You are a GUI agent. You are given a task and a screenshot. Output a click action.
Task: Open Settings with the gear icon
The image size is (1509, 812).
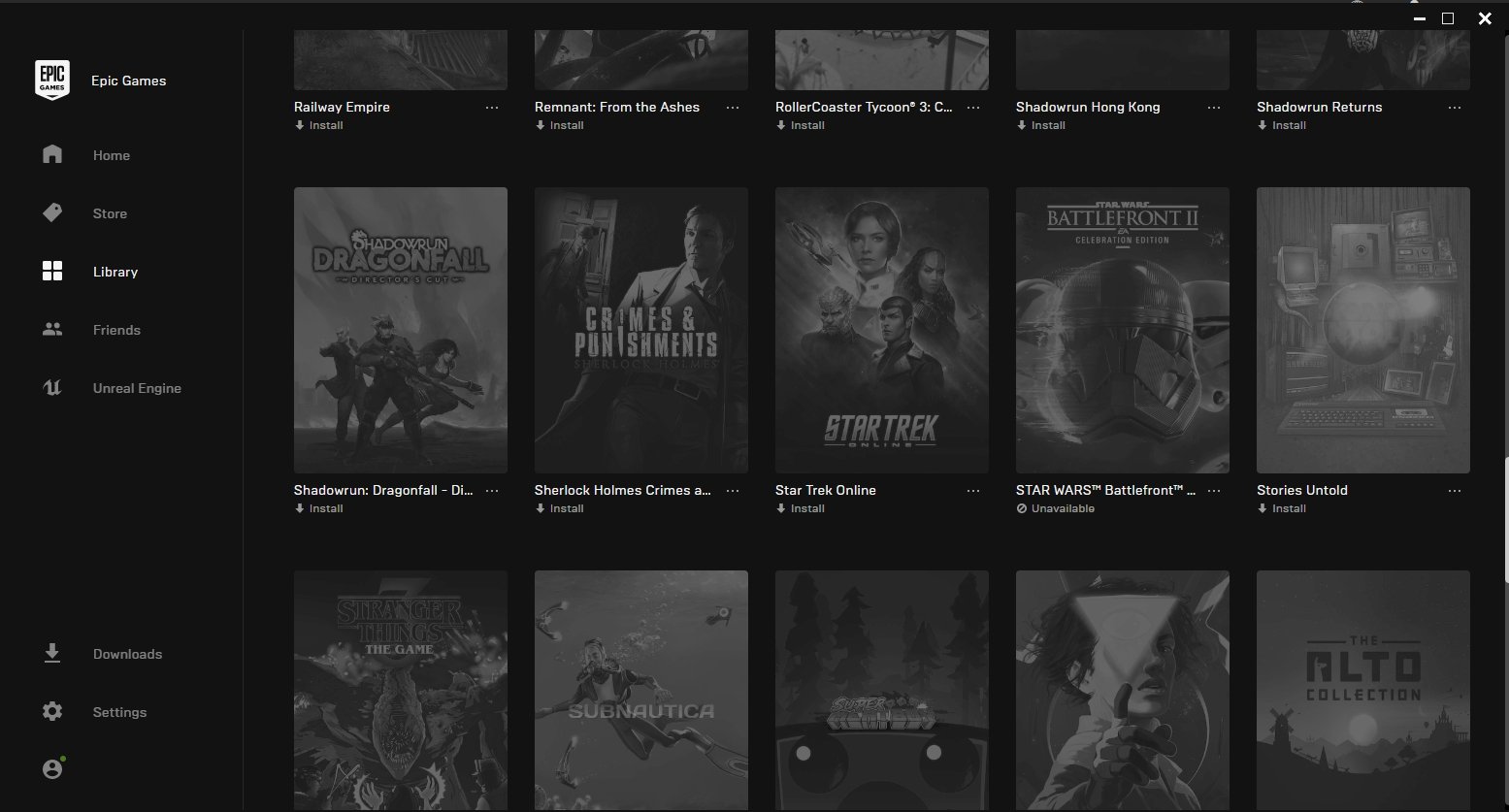tap(52, 712)
